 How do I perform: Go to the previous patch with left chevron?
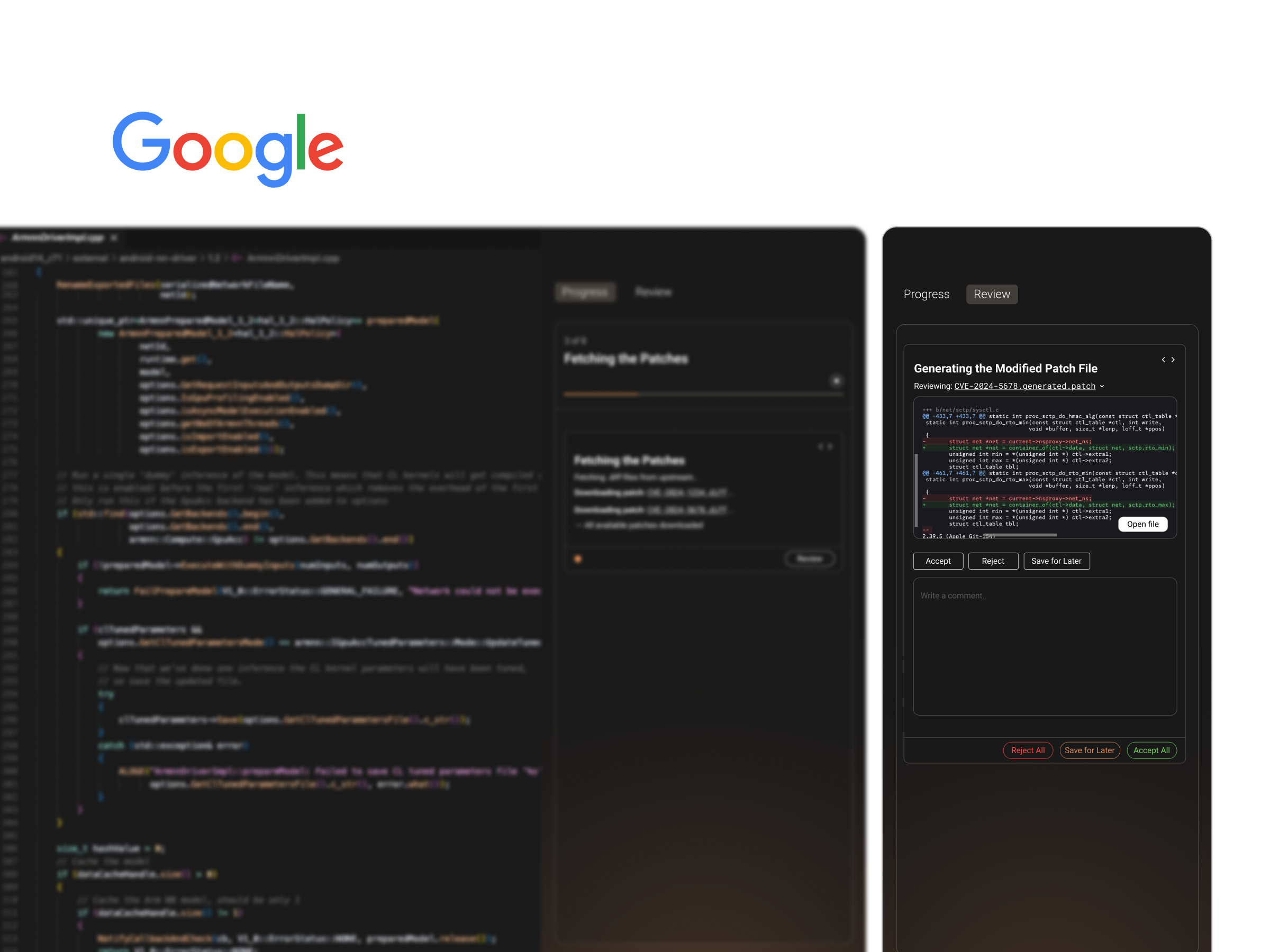click(1163, 360)
